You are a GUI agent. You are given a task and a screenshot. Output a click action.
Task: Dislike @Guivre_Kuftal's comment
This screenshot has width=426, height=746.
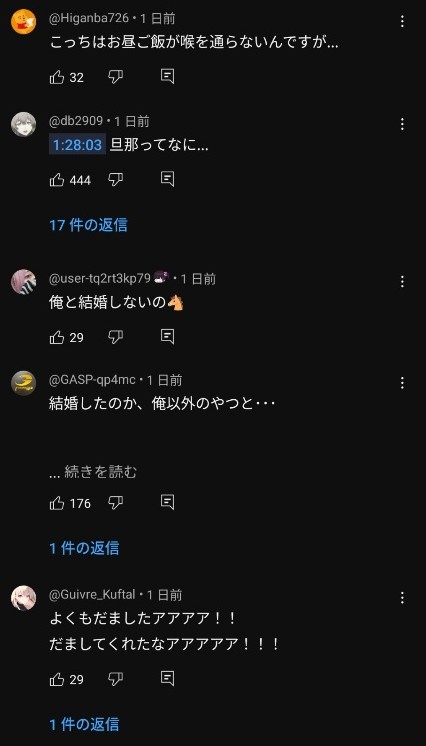[x=116, y=679]
